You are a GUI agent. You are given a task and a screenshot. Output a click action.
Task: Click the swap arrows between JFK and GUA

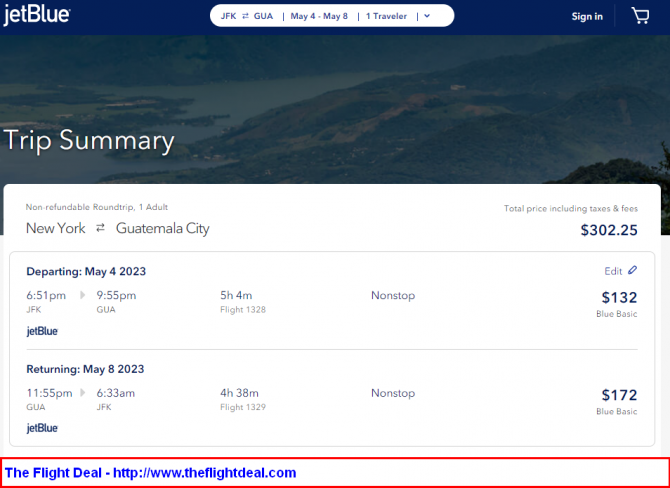245,16
